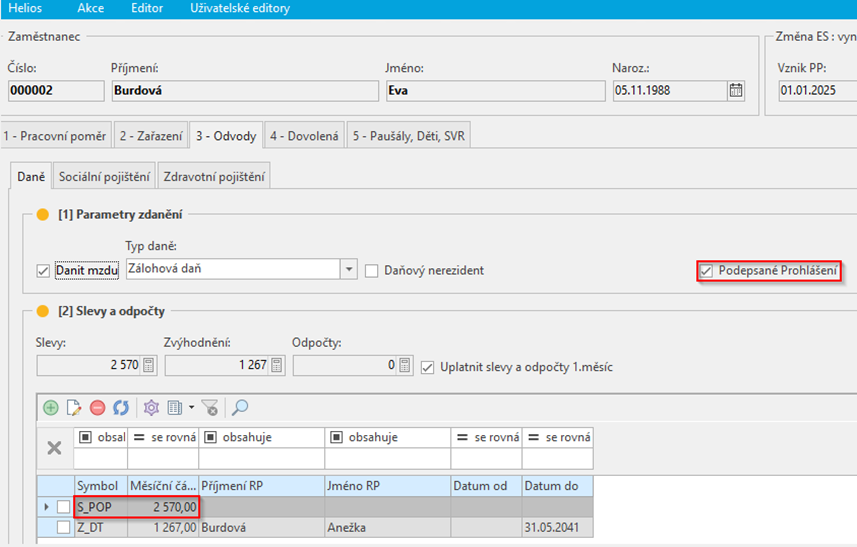Click the green add new record icon
The height and width of the screenshot is (547, 857).
click(x=51, y=408)
